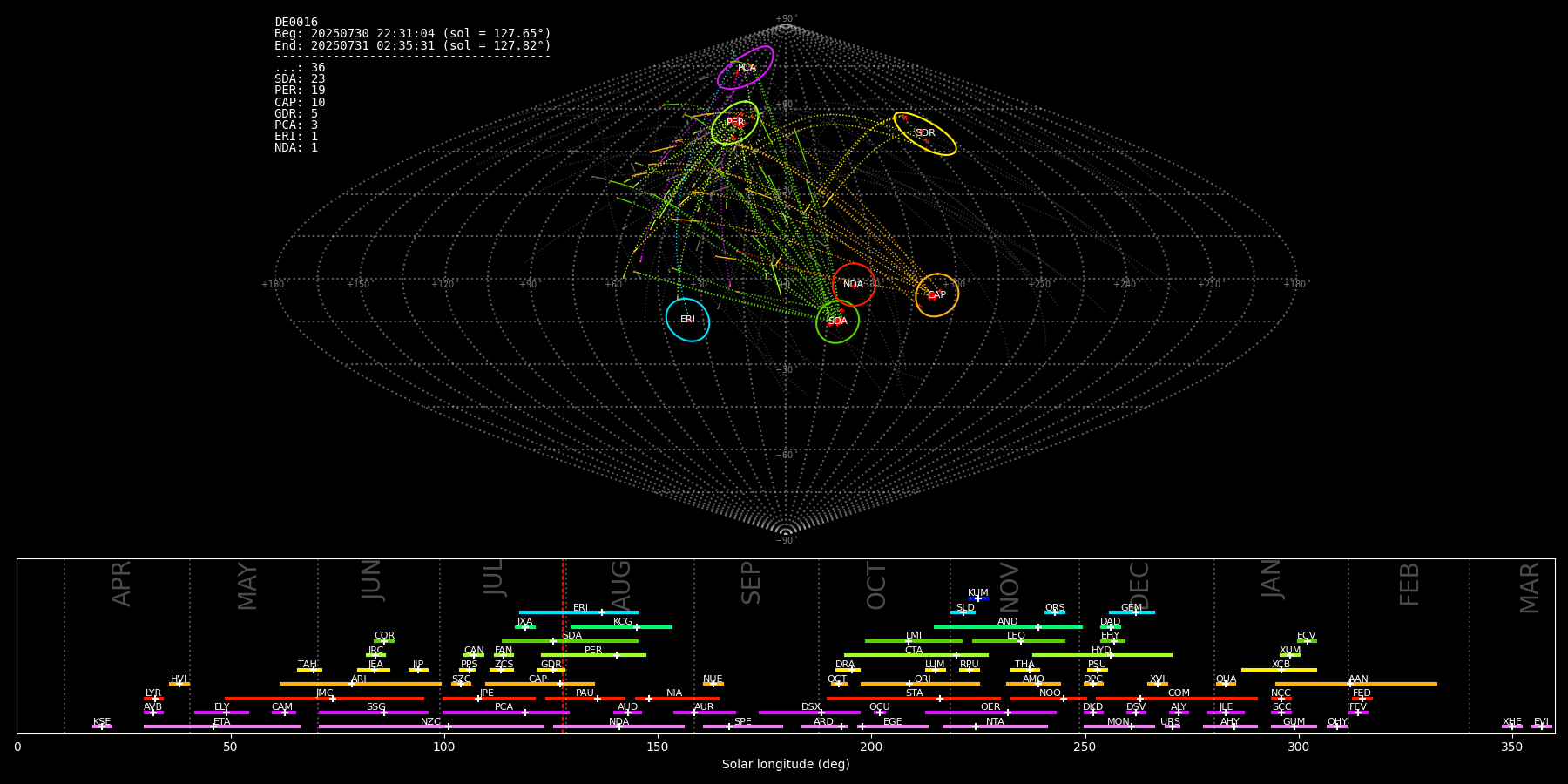Image resolution: width=1568 pixels, height=784 pixels.
Task: Click the PER activity bar in timeline
Action: click(x=593, y=655)
